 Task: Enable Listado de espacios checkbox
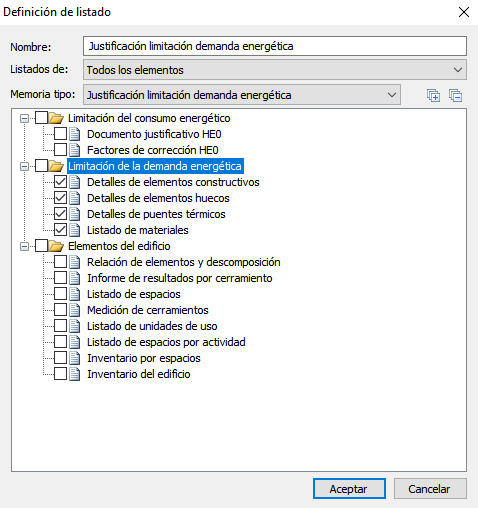[x=60, y=294]
